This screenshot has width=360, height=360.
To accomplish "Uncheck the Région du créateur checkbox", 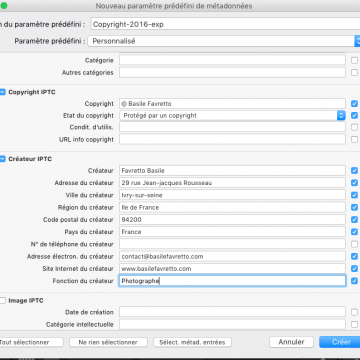I will coord(354,207).
